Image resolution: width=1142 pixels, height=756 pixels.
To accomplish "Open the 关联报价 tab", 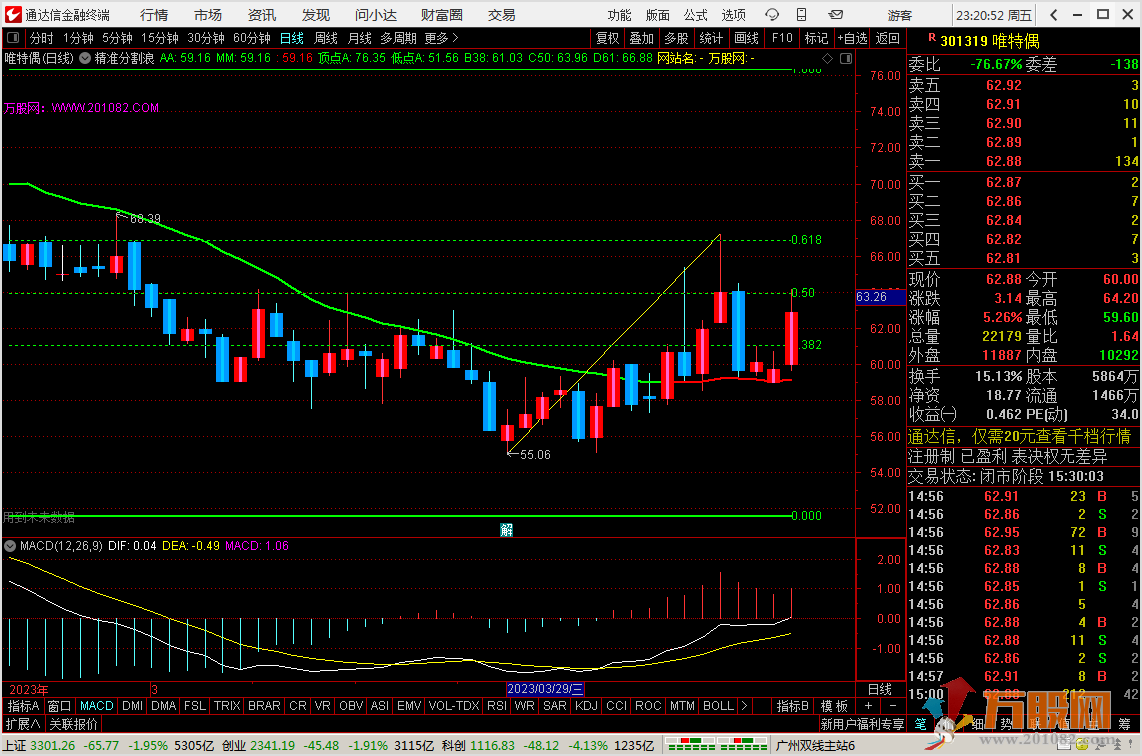I will (x=74, y=724).
